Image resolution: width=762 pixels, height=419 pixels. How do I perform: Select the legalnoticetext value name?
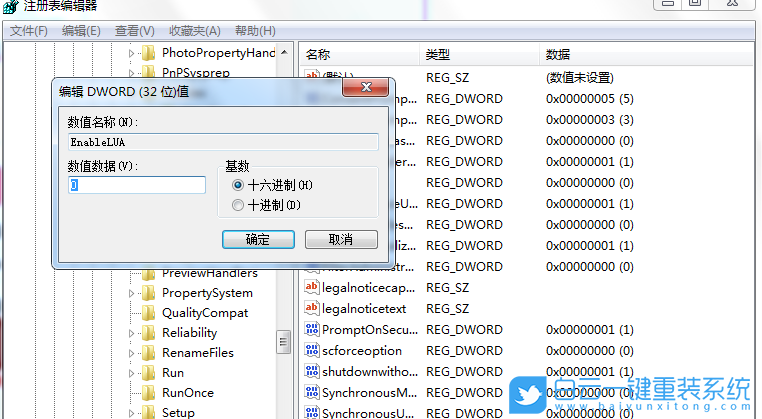(364, 309)
